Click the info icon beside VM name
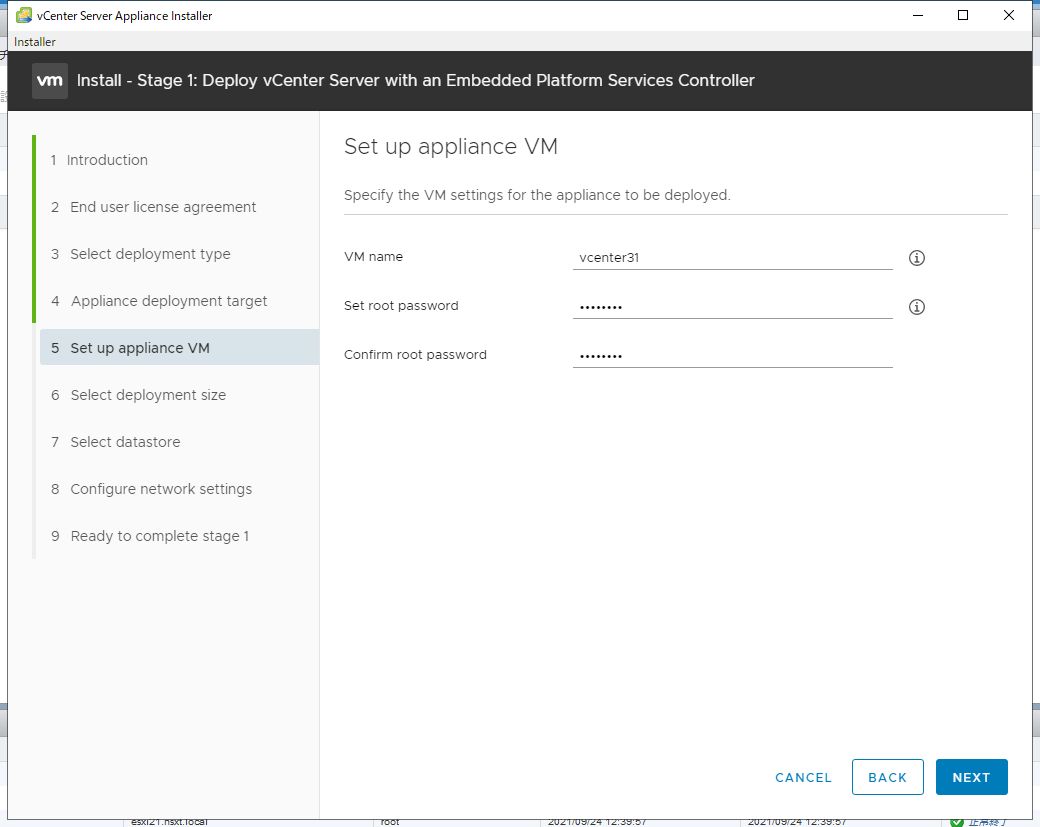1040x827 pixels. click(x=917, y=258)
